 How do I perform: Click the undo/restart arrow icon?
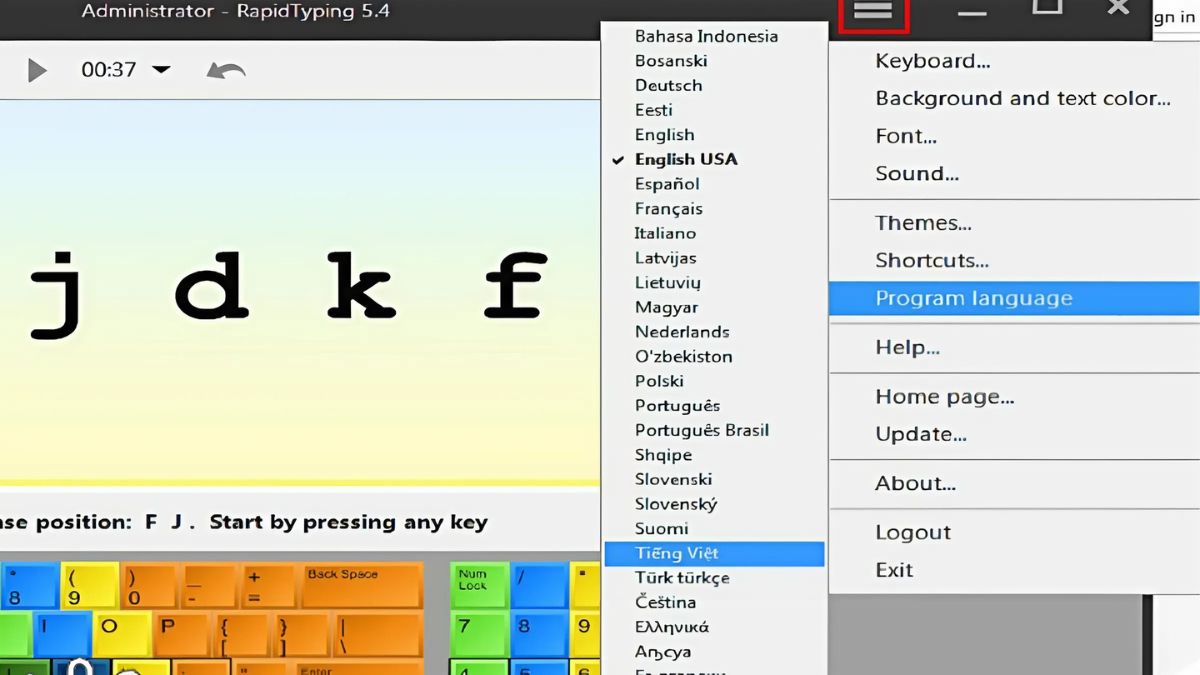pyautogui.click(x=226, y=70)
